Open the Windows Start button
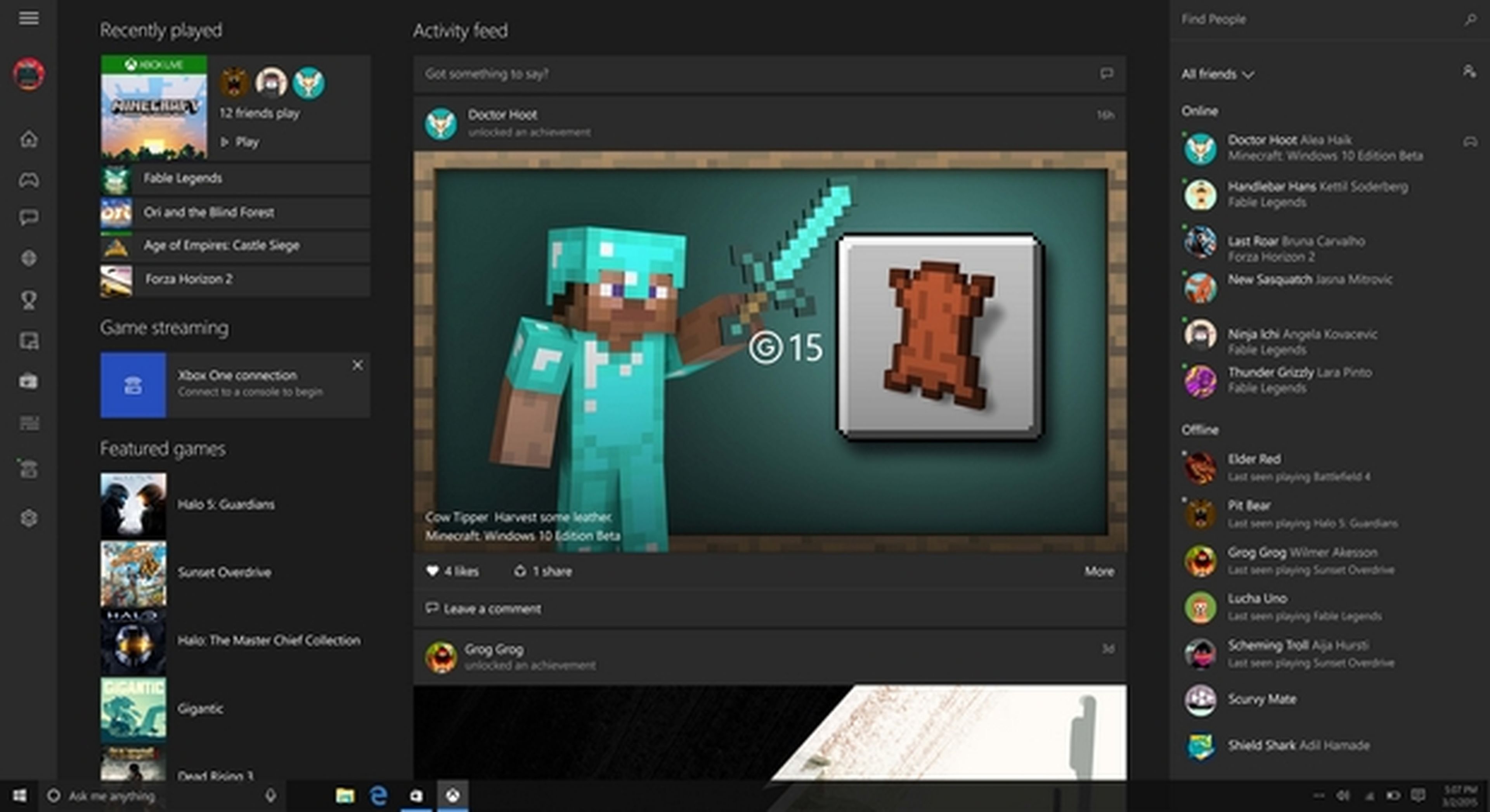The height and width of the screenshot is (812, 1490). pyautogui.click(x=19, y=796)
